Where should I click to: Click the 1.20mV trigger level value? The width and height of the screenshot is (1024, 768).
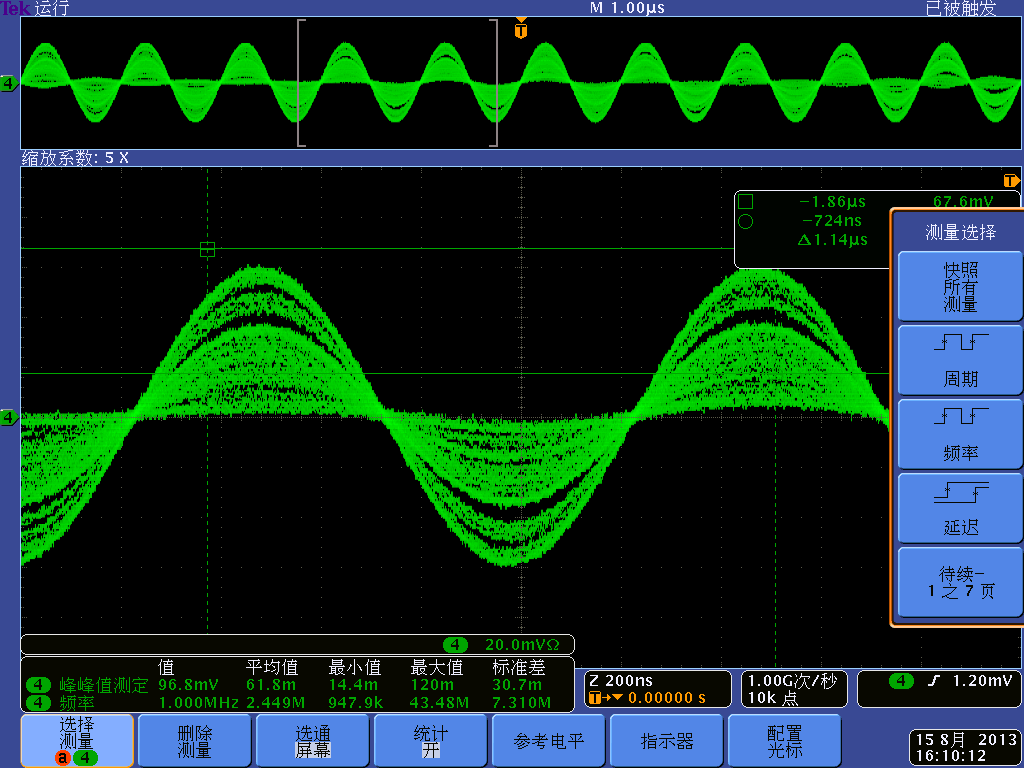tap(982, 680)
